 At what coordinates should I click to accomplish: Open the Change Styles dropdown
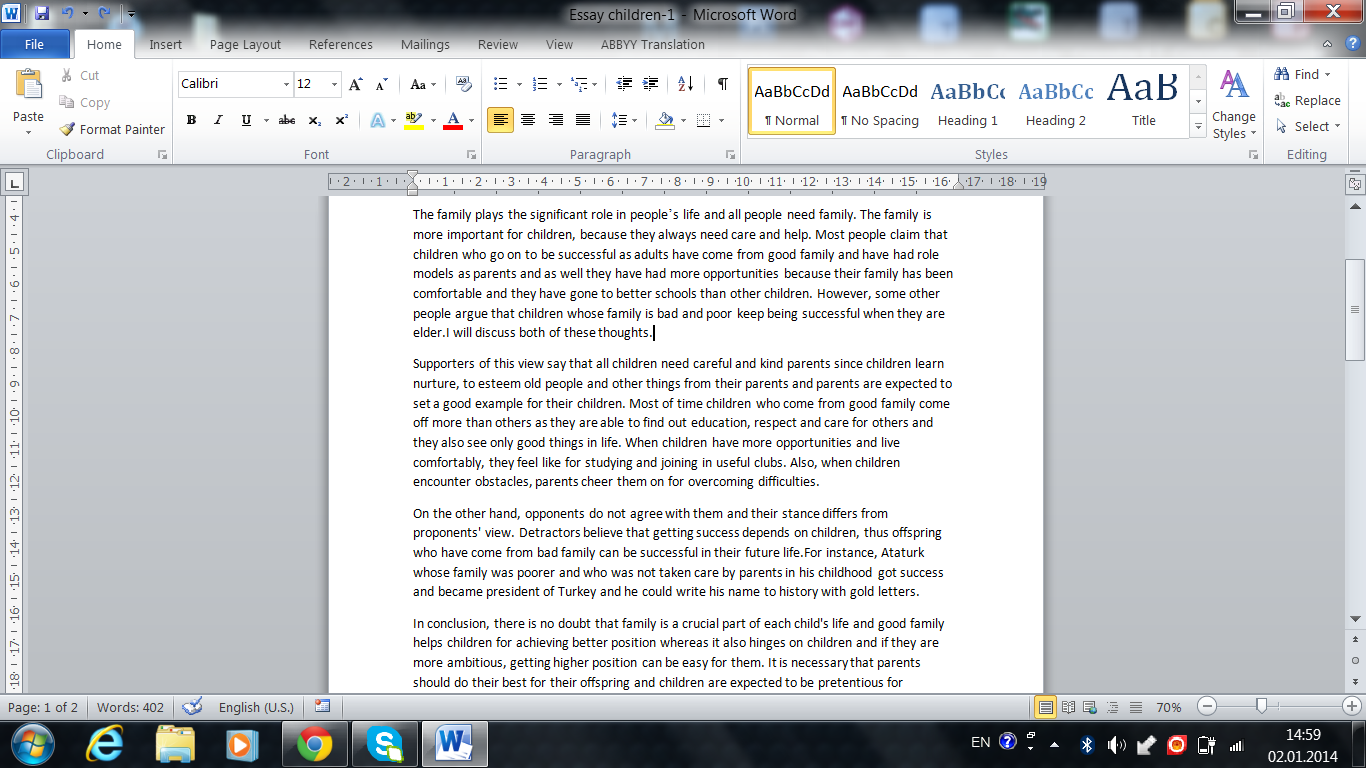(x=1233, y=104)
